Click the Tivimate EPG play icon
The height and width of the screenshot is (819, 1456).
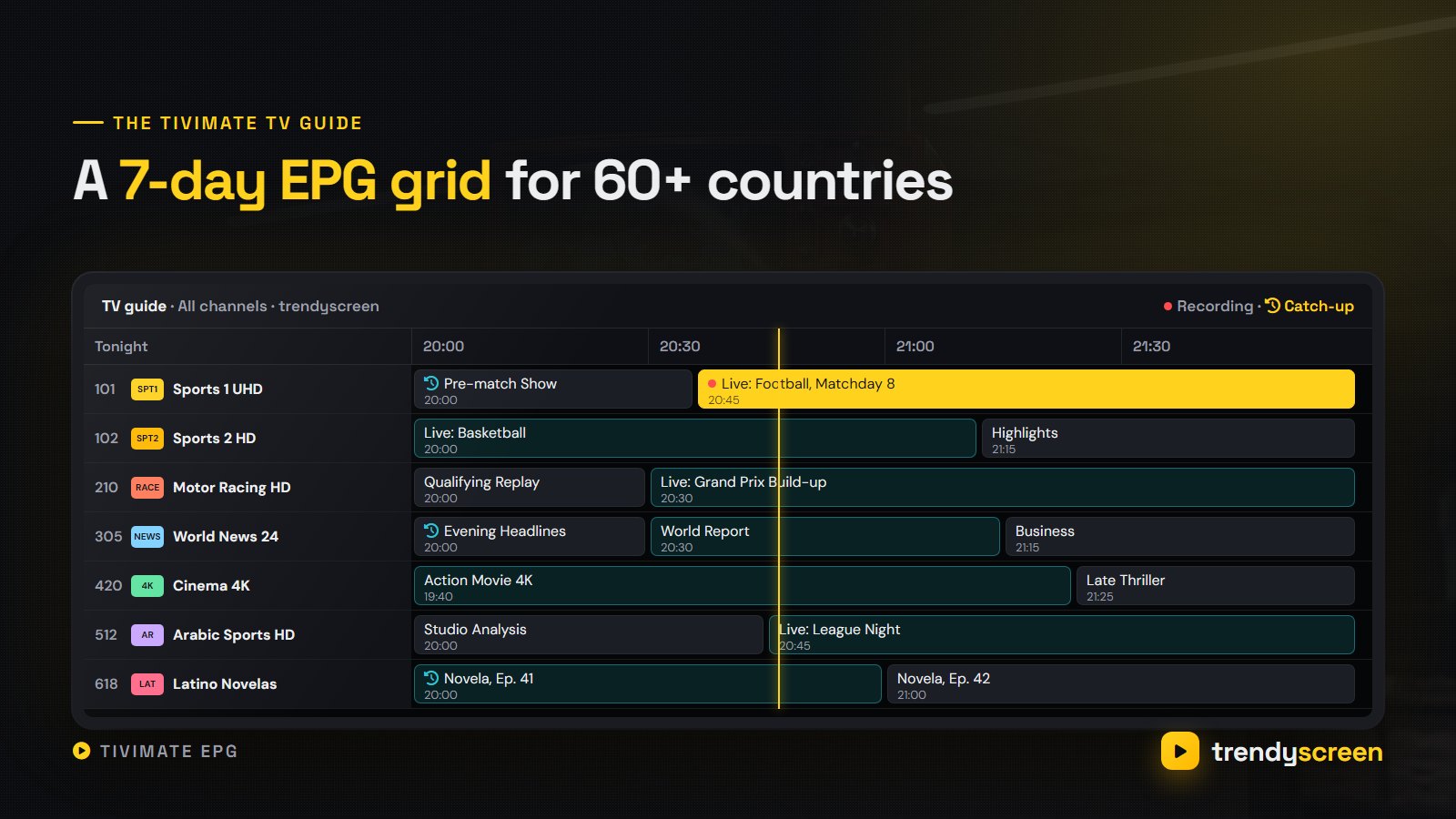click(82, 751)
